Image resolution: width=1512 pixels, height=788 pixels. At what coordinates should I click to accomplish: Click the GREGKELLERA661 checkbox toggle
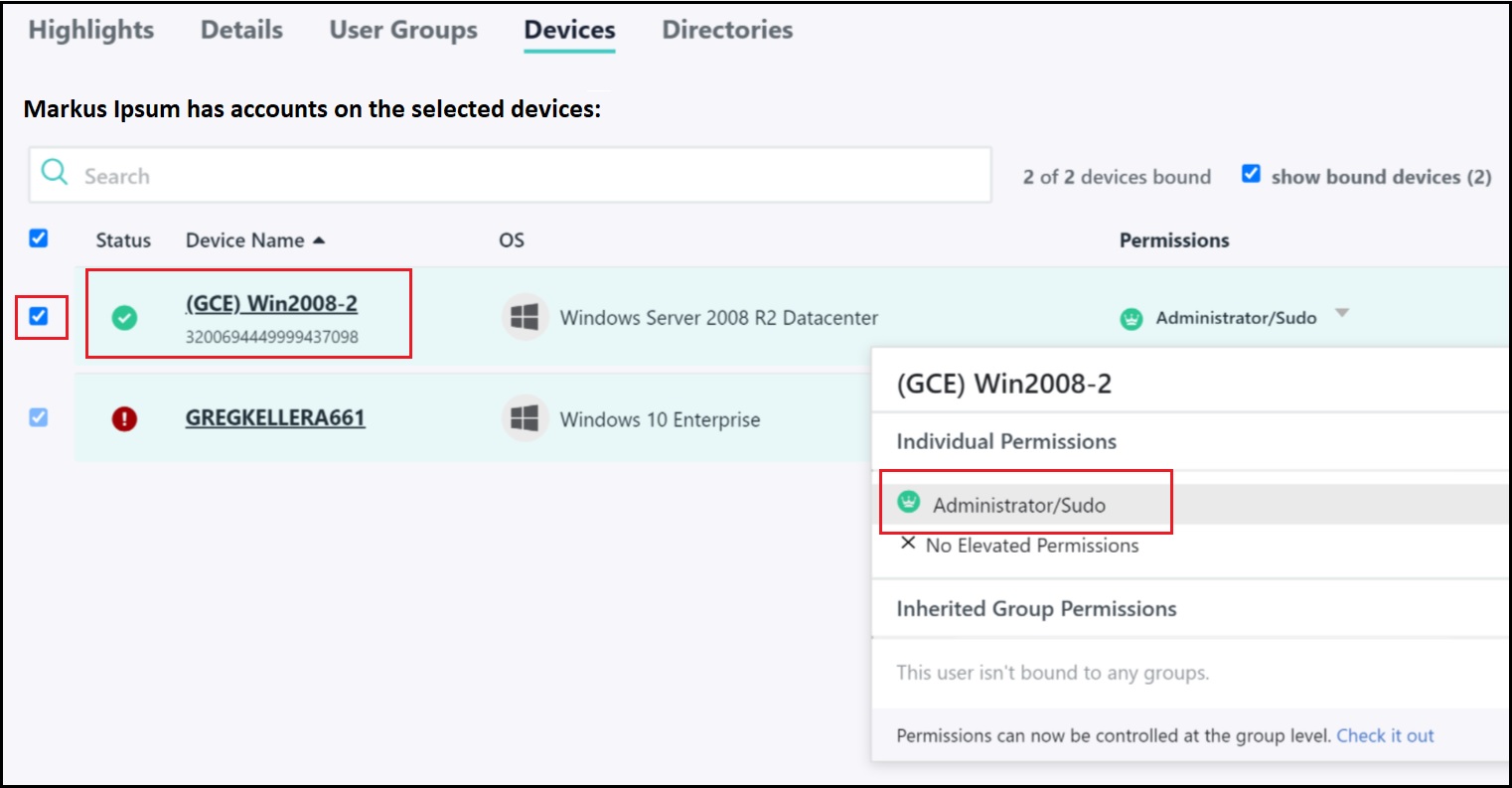point(41,417)
